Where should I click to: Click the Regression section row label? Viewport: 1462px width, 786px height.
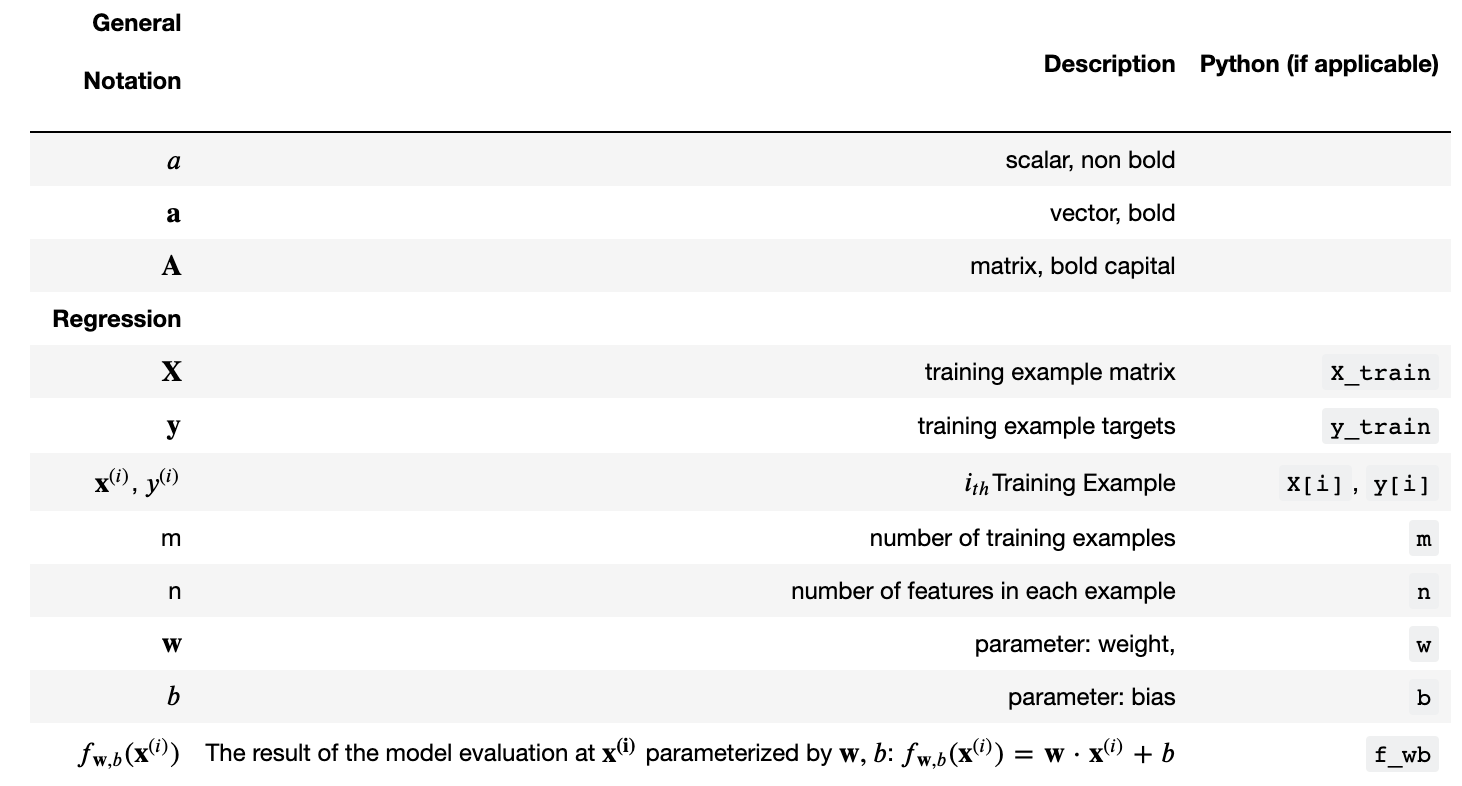(117, 319)
